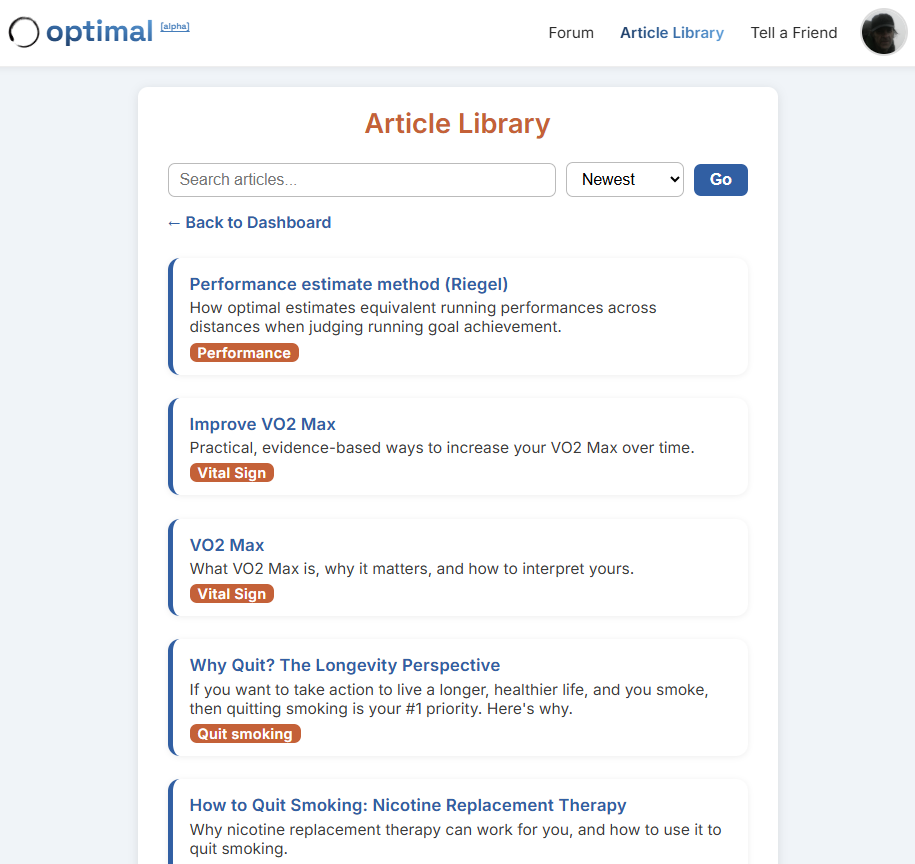Select the Vital Sign tag on Improve VO2 Max
This screenshot has height=864, width=915.
click(x=231, y=472)
